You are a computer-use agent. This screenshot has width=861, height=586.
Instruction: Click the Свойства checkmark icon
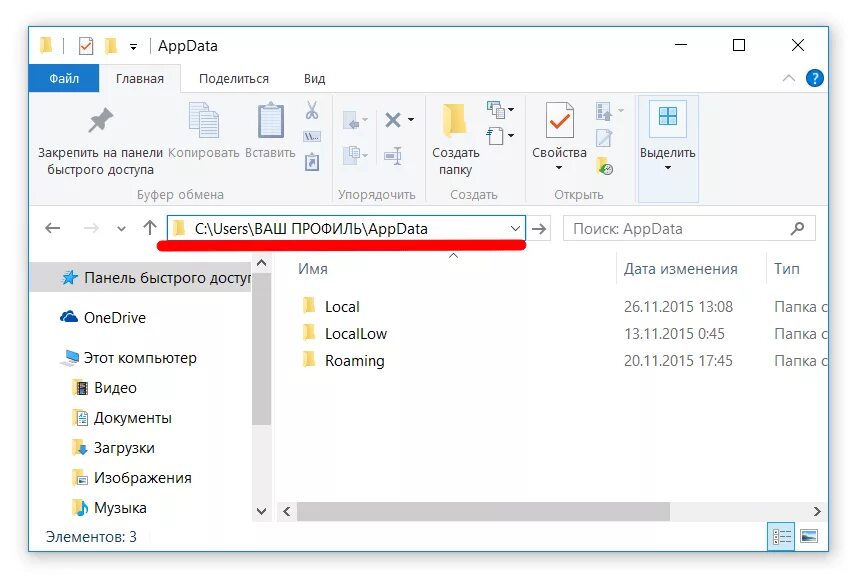click(x=560, y=120)
